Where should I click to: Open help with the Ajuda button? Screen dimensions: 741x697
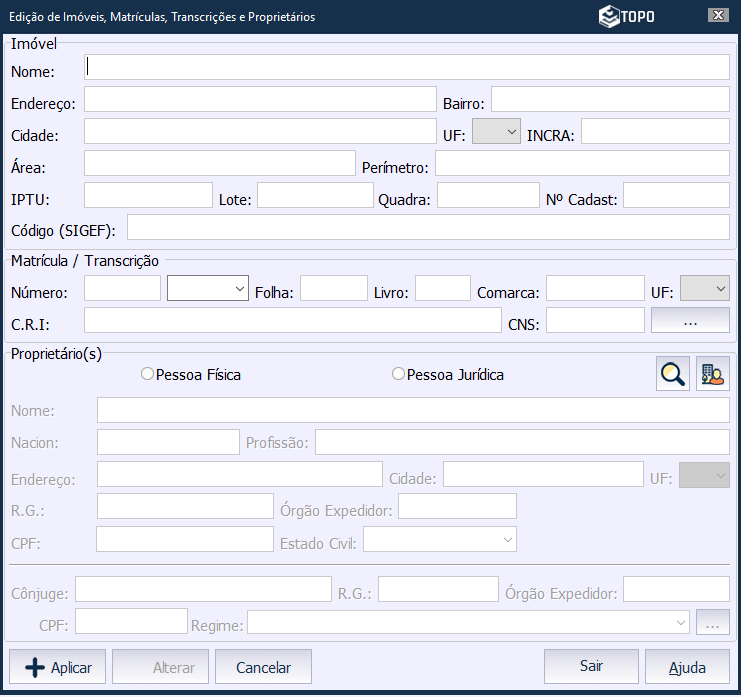[x=687, y=667]
